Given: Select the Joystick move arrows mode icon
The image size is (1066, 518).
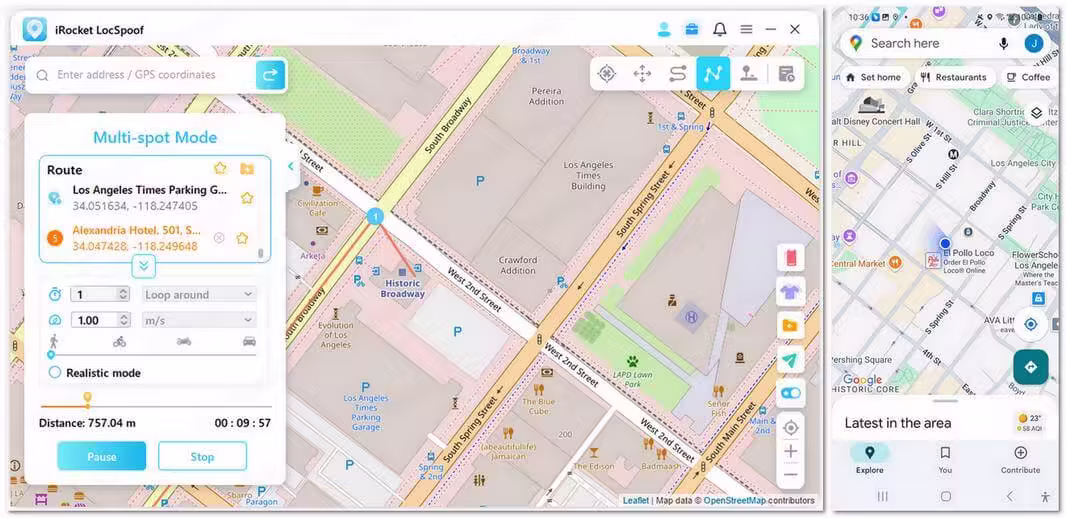Looking at the screenshot, I should click(642, 74).
